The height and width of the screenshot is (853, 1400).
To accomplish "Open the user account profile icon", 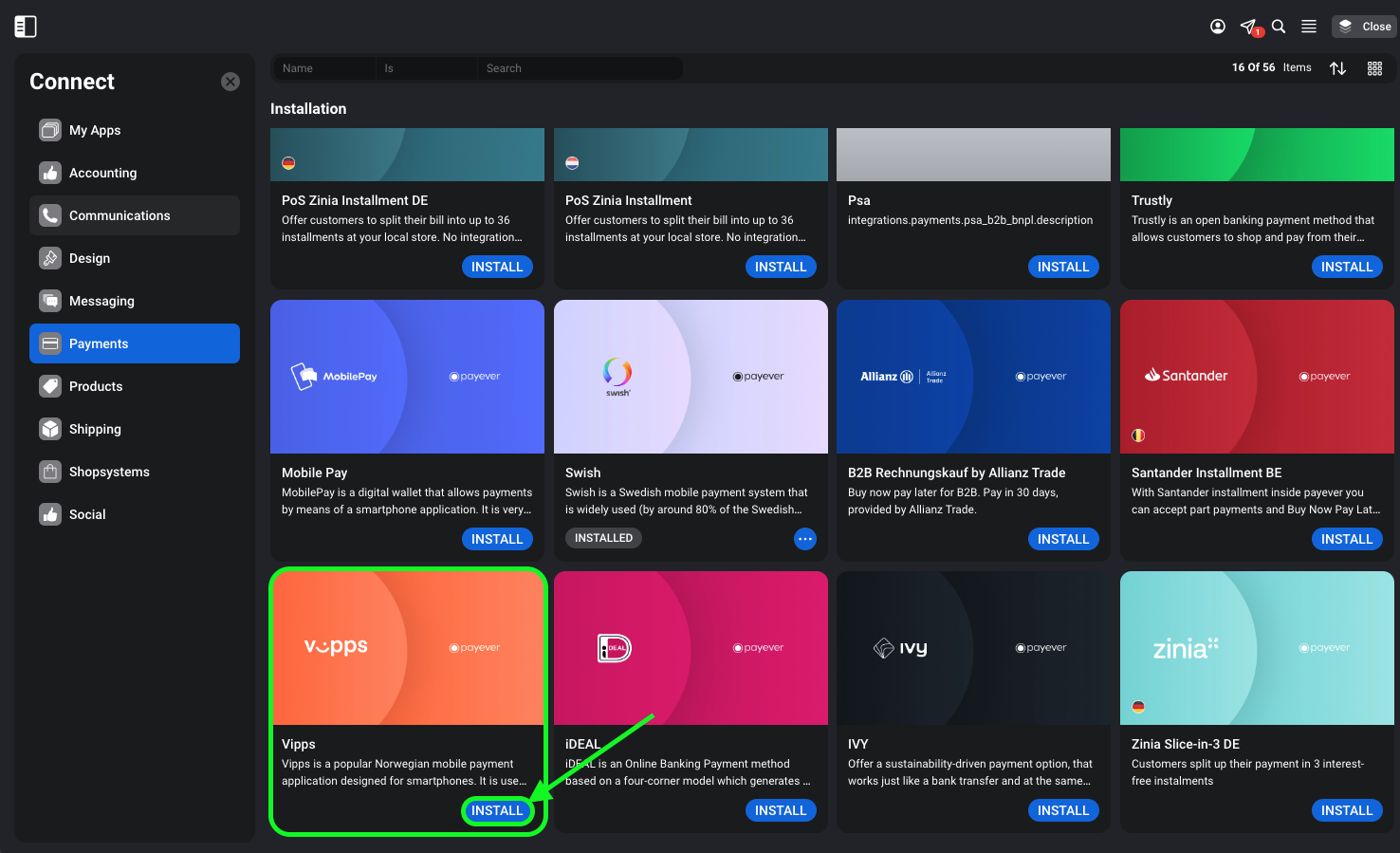I will pyautogui.click(x=1218, y=27).
